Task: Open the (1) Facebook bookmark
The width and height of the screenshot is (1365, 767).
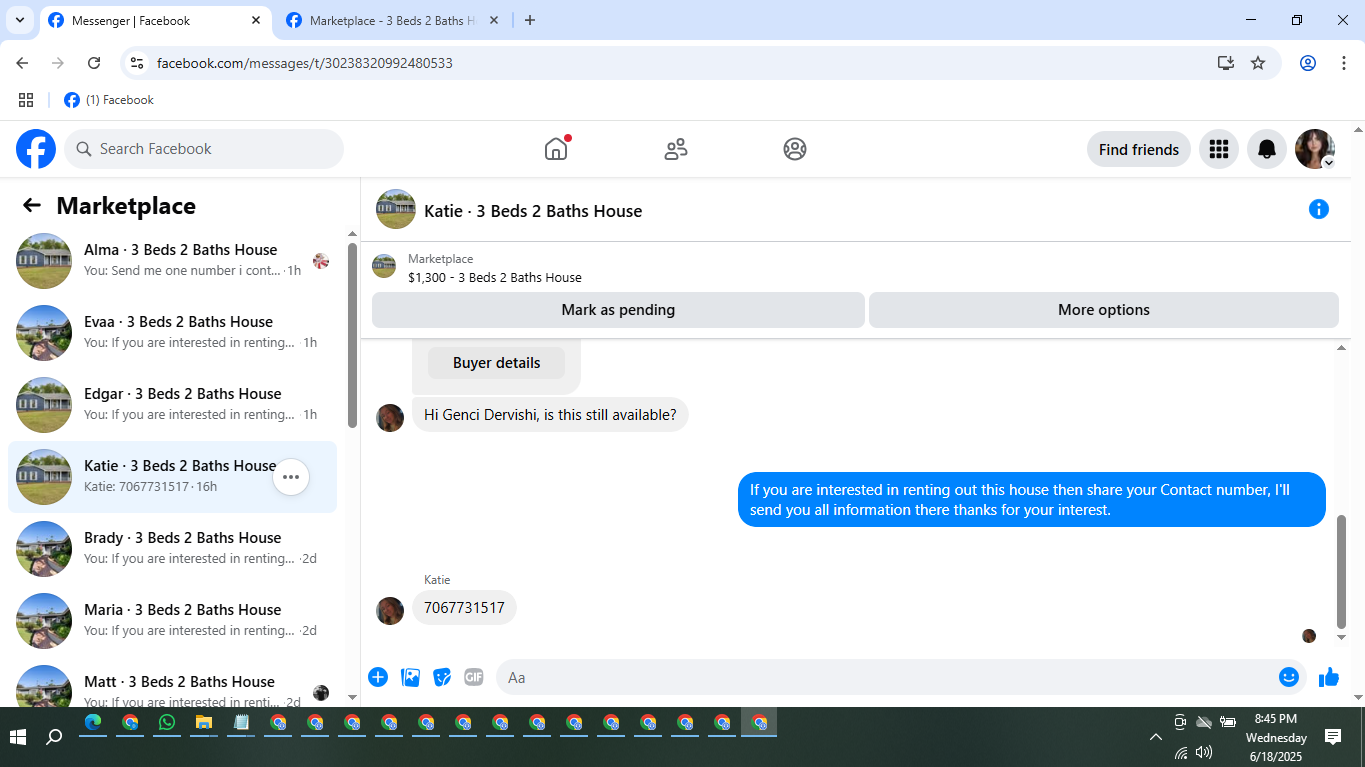Action: 109,100
